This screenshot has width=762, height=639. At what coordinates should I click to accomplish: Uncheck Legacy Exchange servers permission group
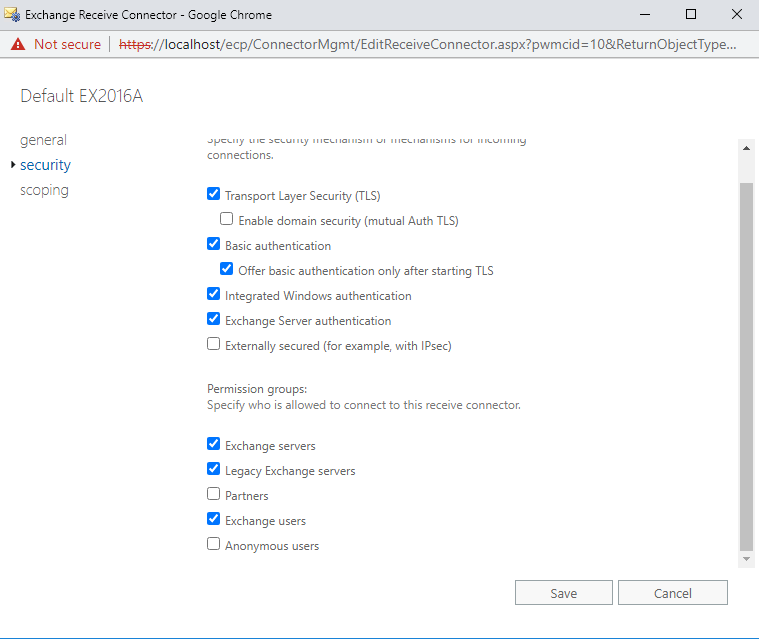[213, 469]
